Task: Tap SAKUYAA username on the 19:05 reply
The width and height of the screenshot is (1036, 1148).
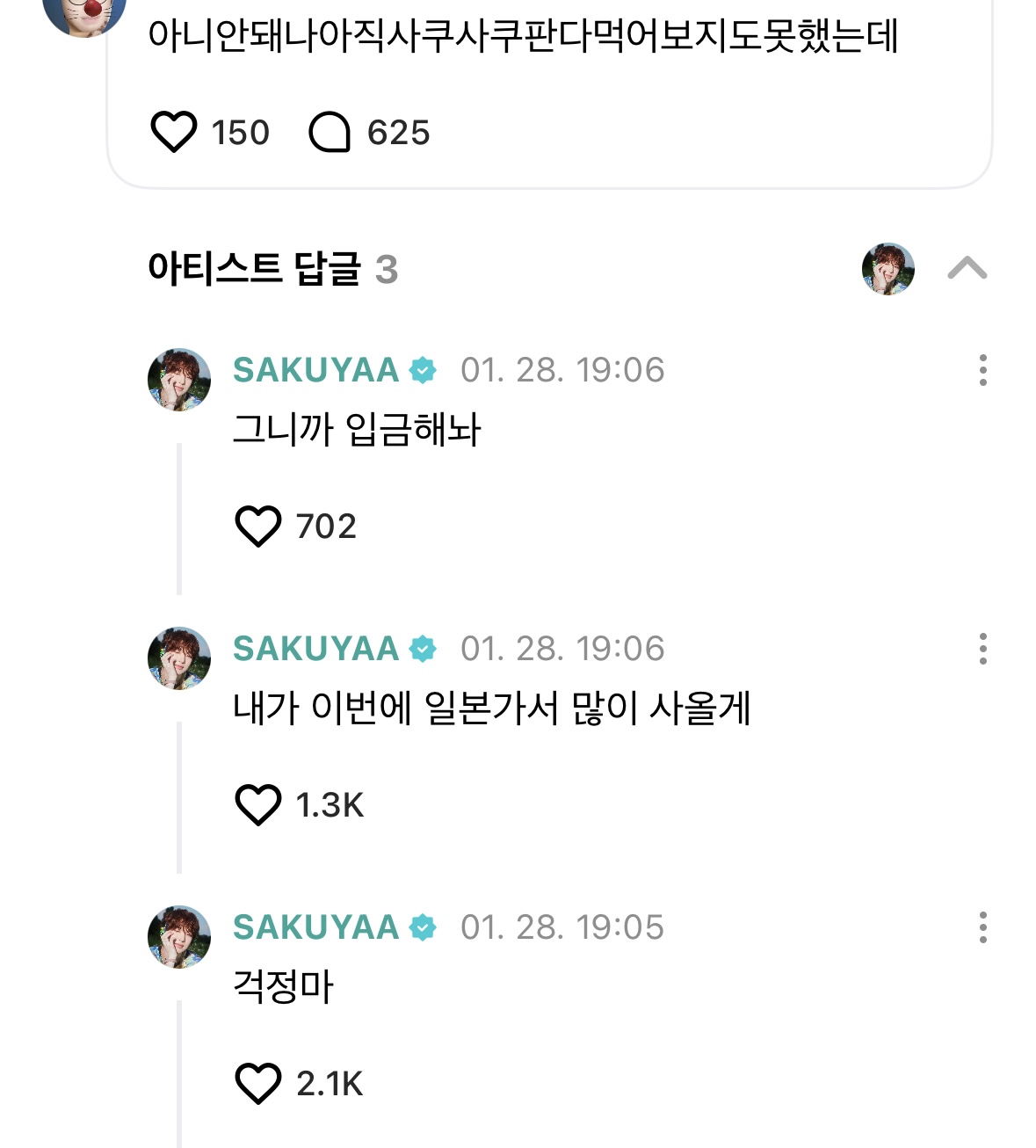Action: tap(315, 927)
